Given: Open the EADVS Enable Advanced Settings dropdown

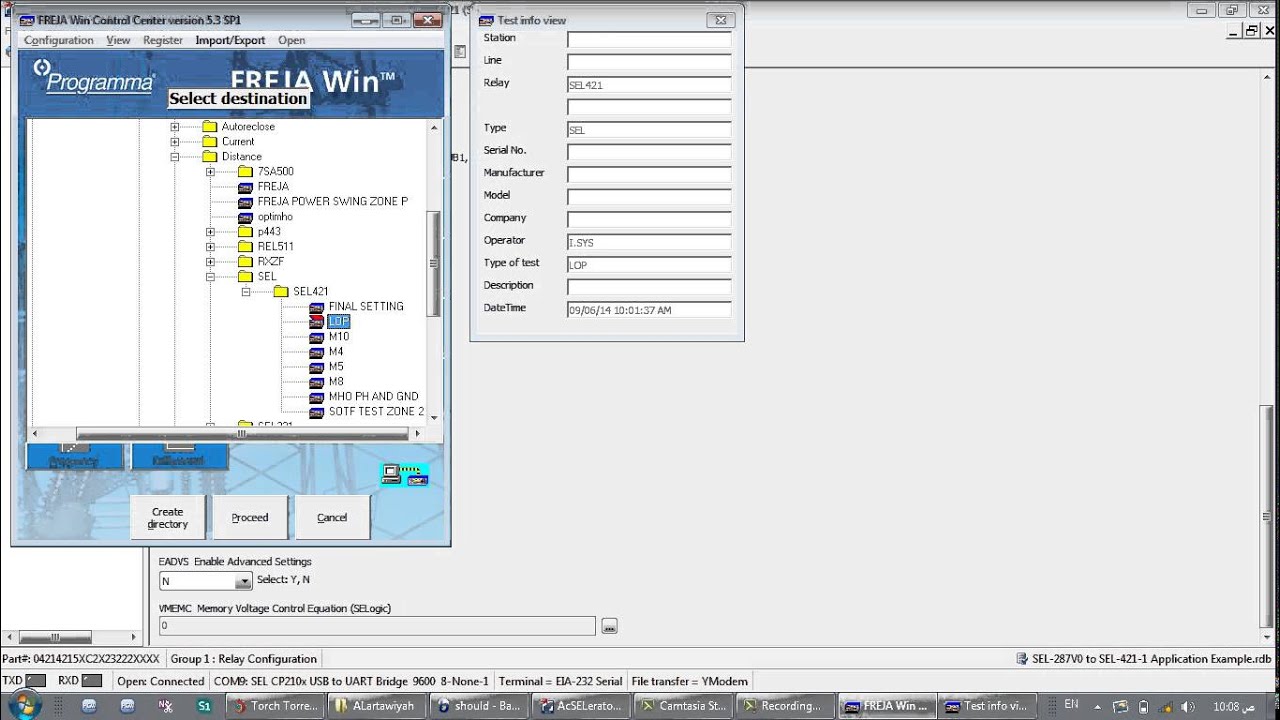Looking at the screenshot, I should point(243,581).
